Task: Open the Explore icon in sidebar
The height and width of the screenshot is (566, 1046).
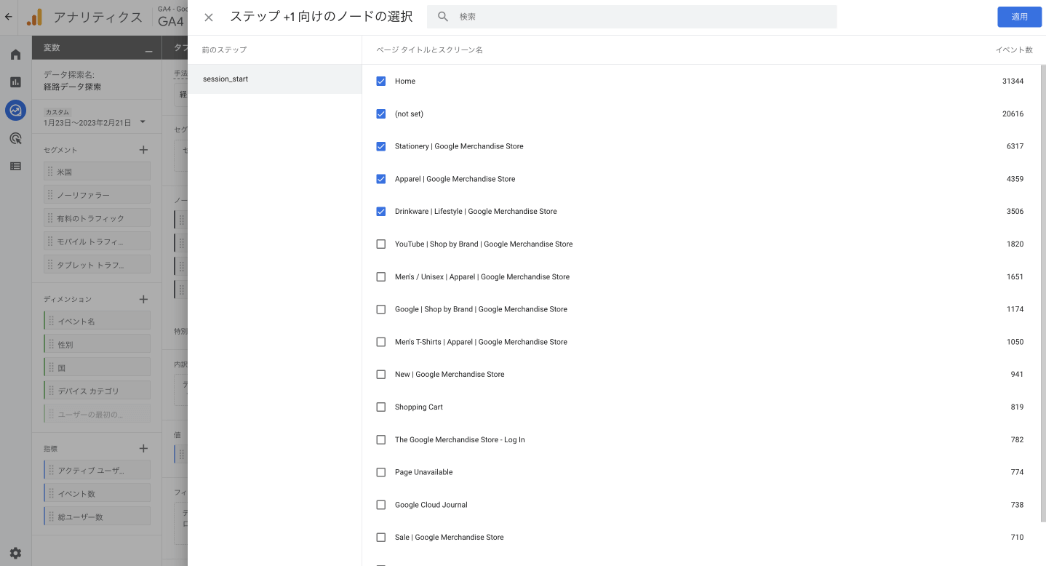Action: click(x=15, y=110)
